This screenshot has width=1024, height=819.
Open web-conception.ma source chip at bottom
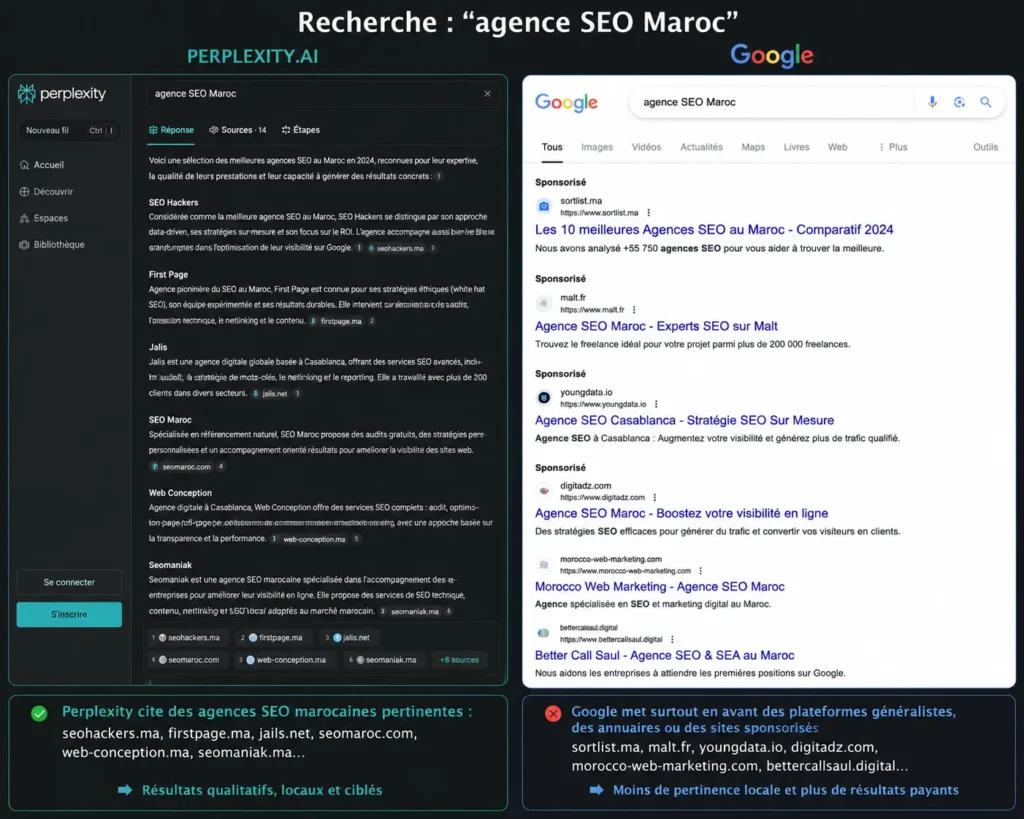pyautogui.click(x=284, y=660)
